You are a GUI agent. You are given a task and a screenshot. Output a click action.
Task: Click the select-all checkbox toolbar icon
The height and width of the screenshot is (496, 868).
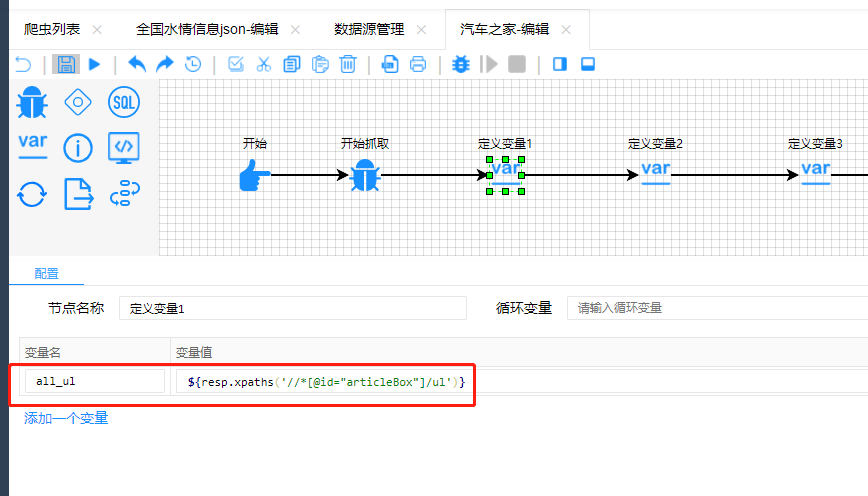click(x=236, y=64)
